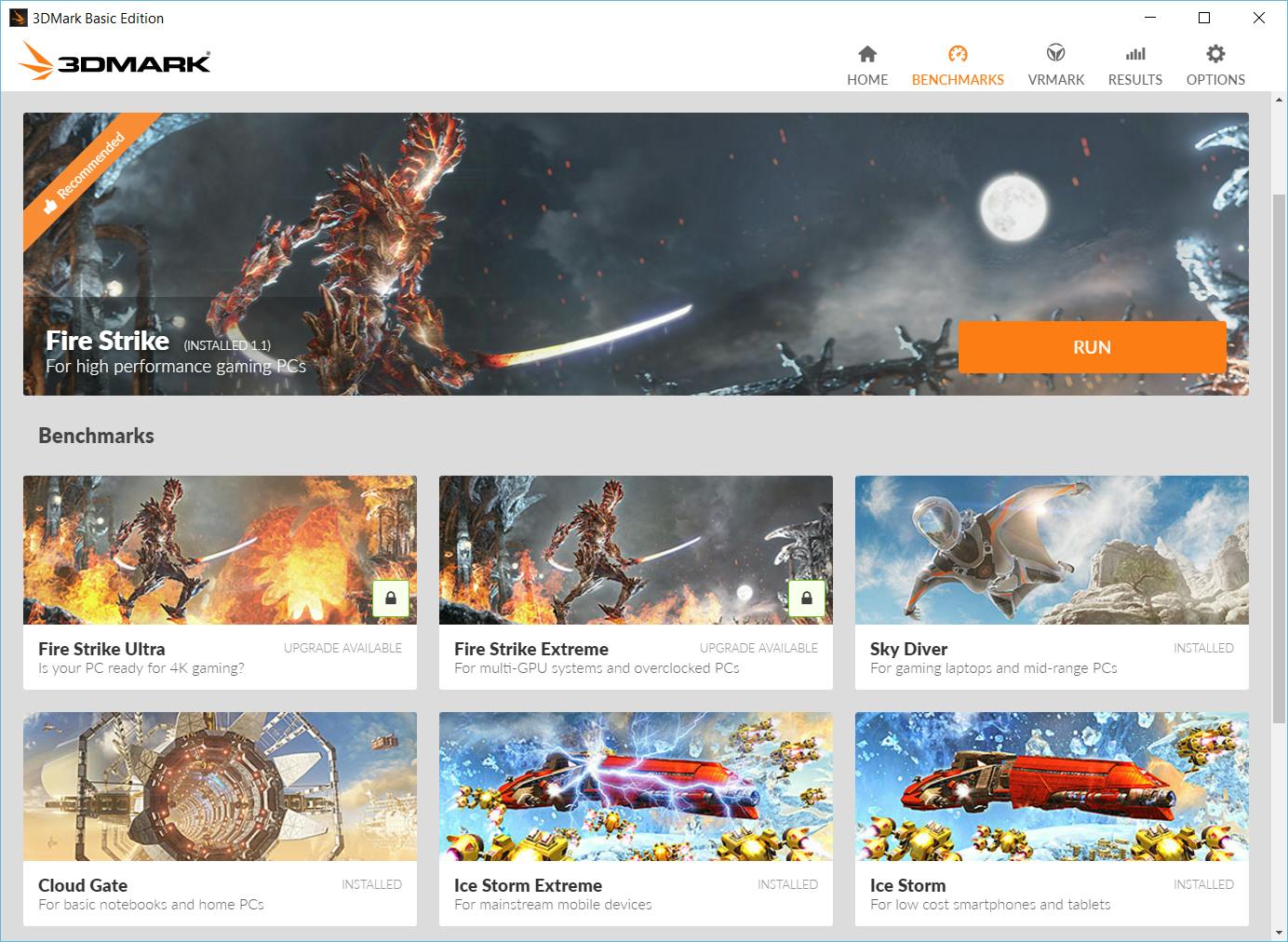Select the Ice Storm Extreme title
Image resolution: width=1288 pixels, height=942 pixels.
coord(528,885)
